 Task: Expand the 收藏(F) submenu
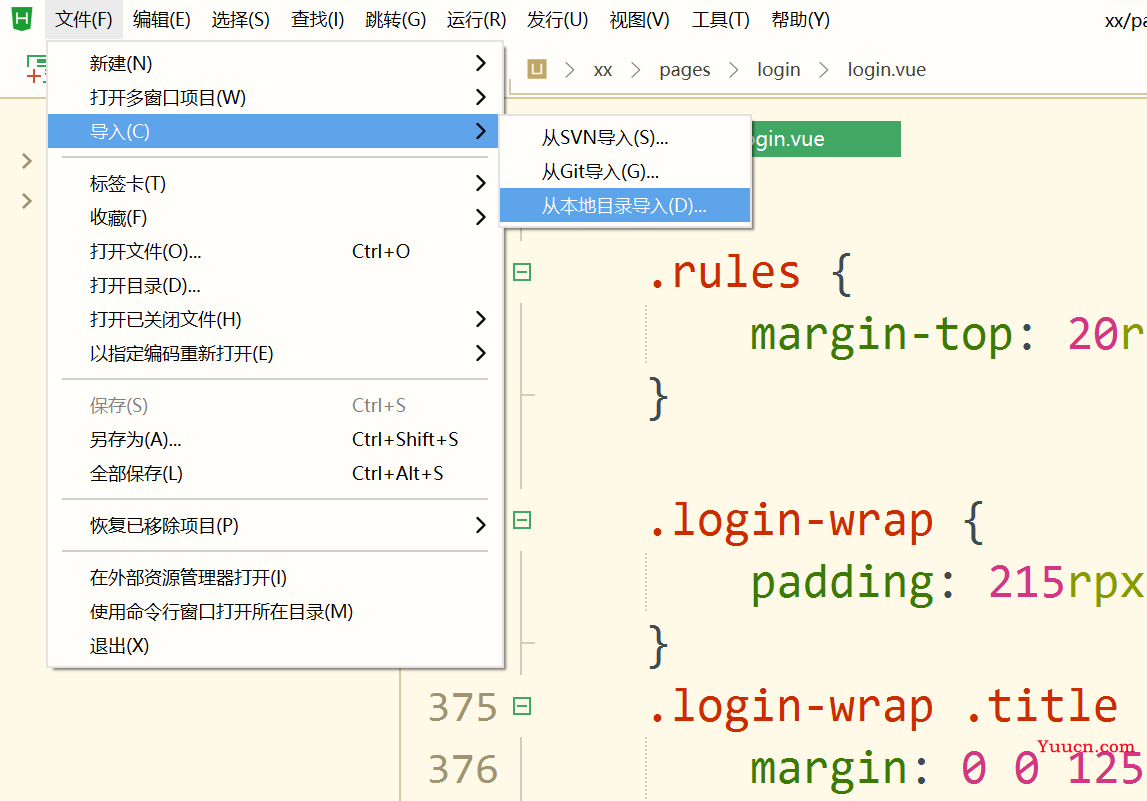coord(274,217)
